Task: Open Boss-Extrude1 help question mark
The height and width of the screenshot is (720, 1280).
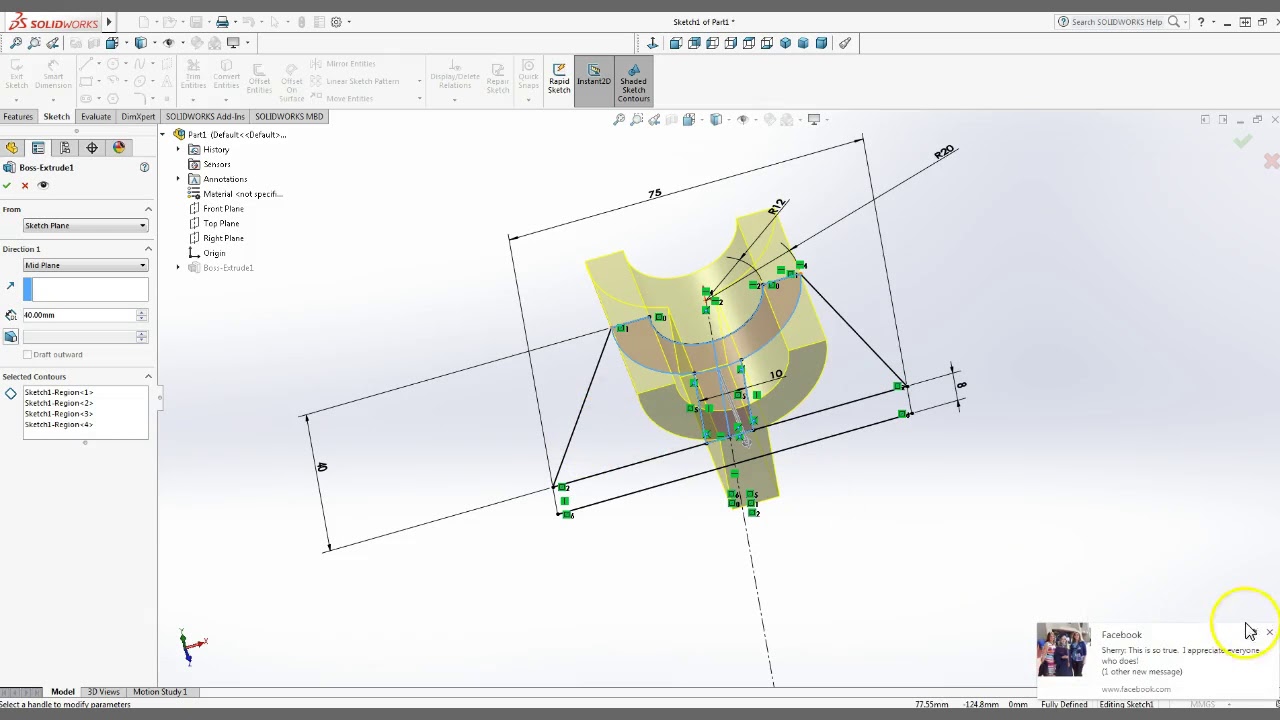Action: [x=144, y=167]
